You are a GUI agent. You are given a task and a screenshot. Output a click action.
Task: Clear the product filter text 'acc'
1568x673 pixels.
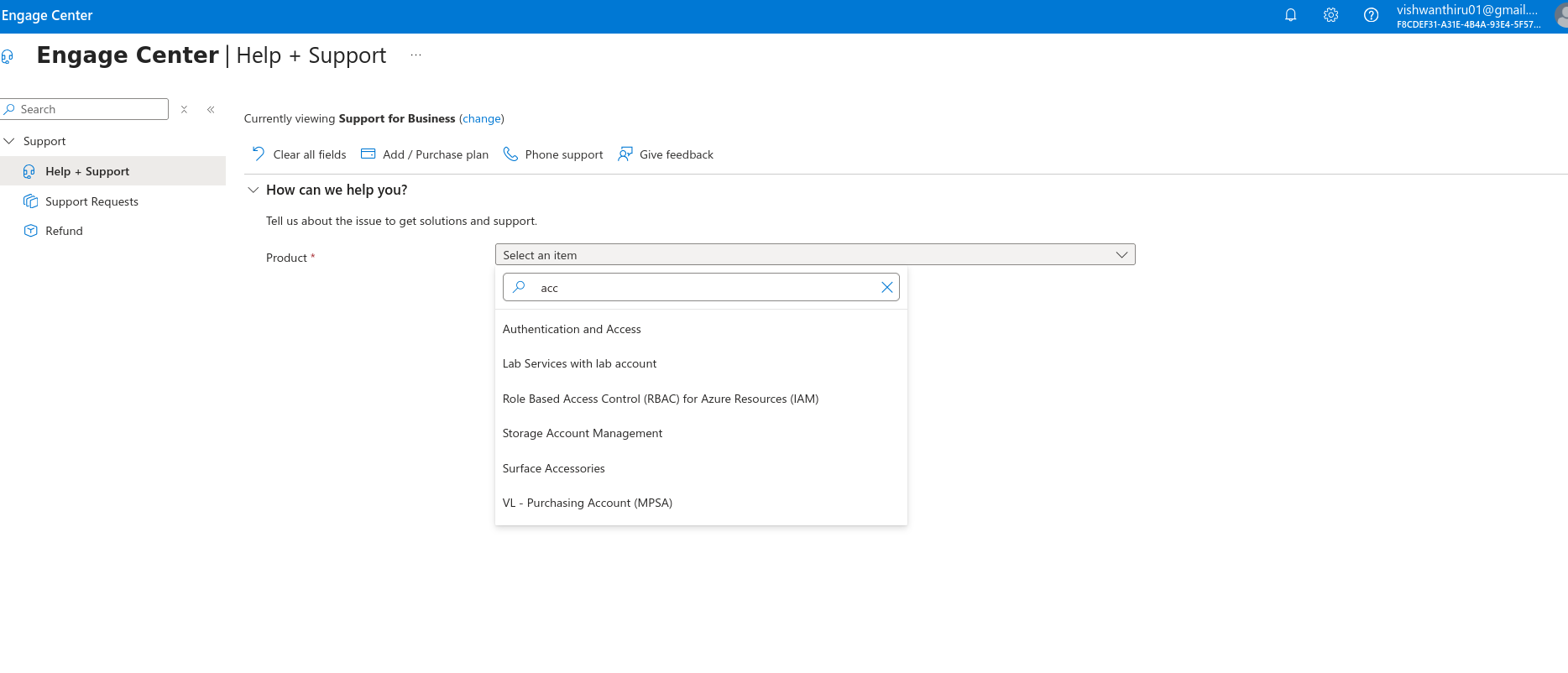pos(887,287)
